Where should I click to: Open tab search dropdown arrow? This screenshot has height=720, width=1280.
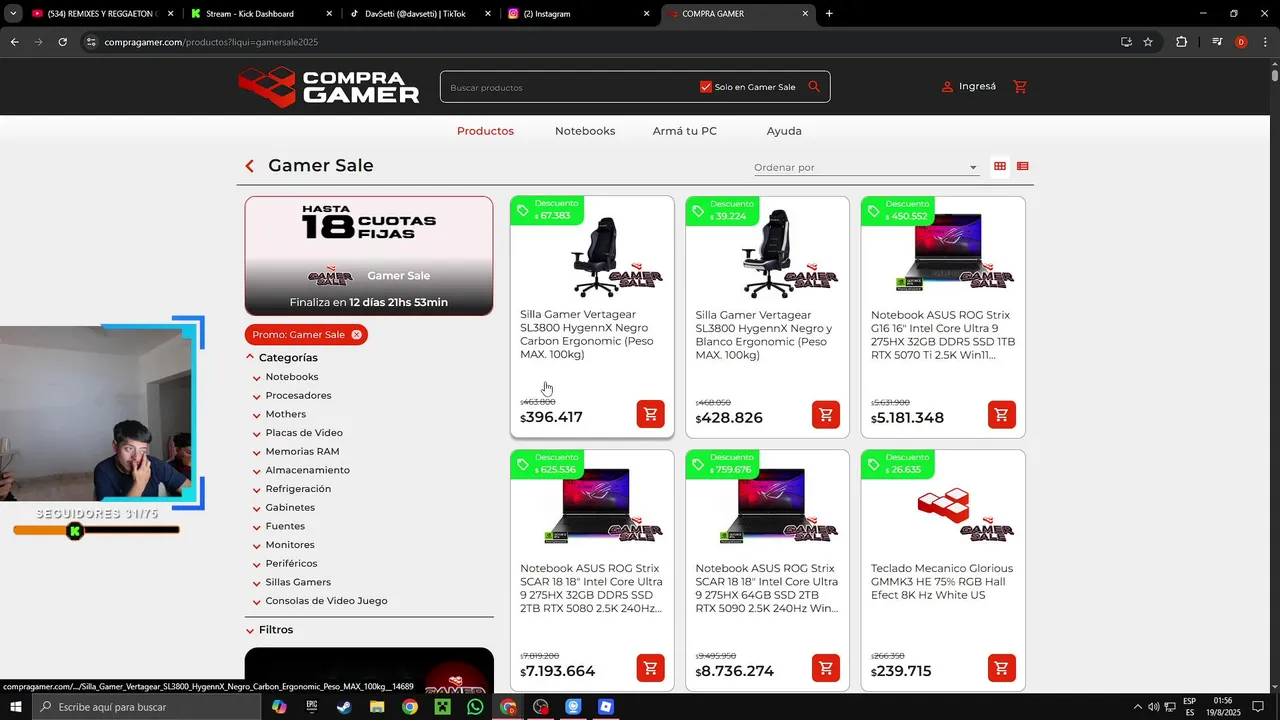click(x=13, y=14)
